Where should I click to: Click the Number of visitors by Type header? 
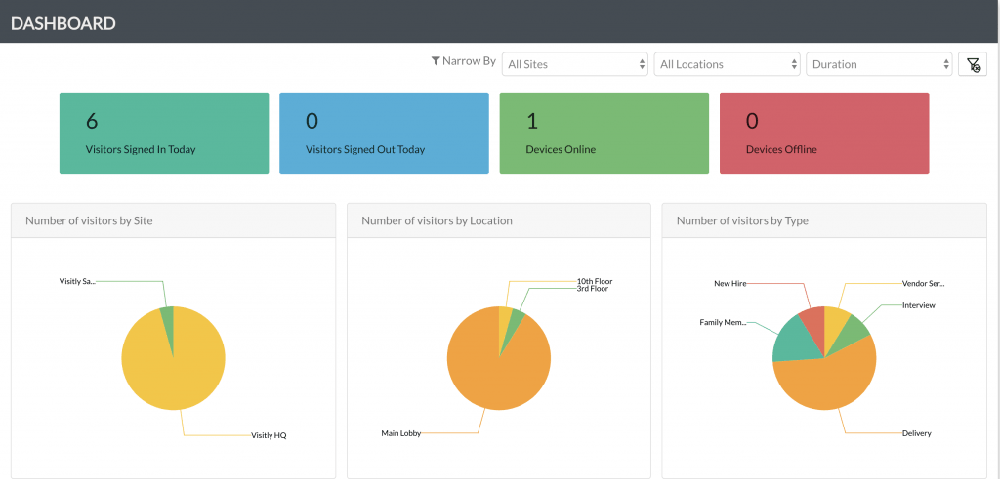coord(742,221)
